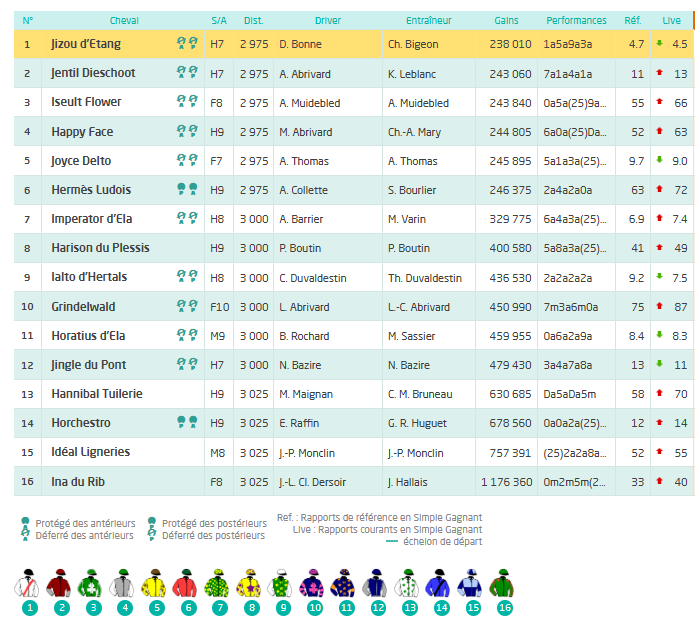Click the jockey silk numbered 1
The width and height of the screenshot is (695, 644).
click(x=30, y=585)
